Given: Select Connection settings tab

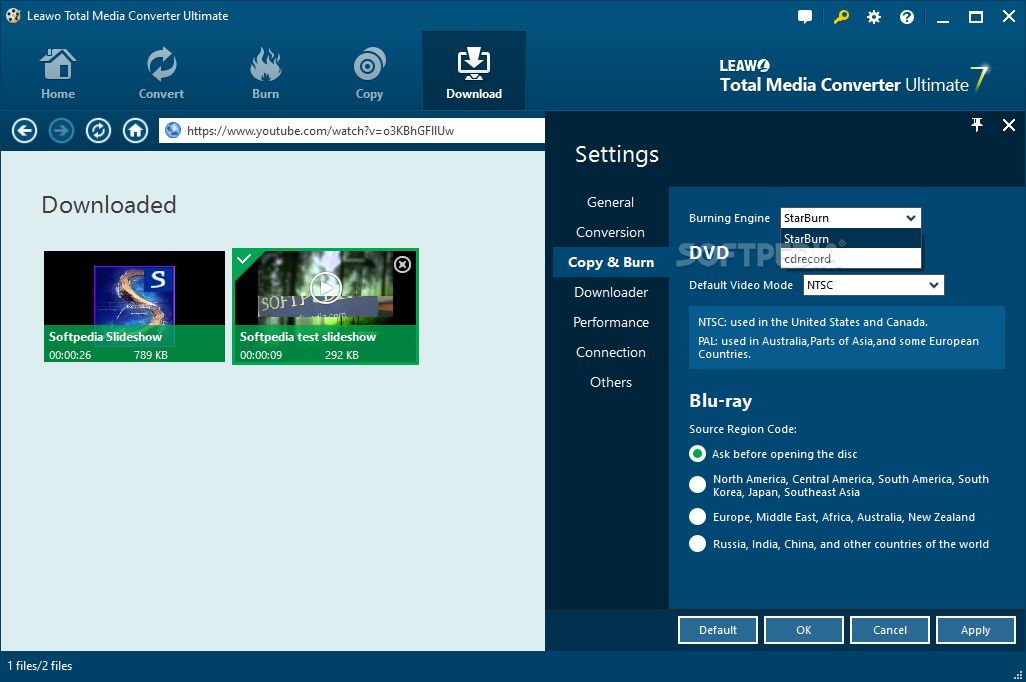Looking at the screenshot, I should pyautogui.click(x=610, y=353).
